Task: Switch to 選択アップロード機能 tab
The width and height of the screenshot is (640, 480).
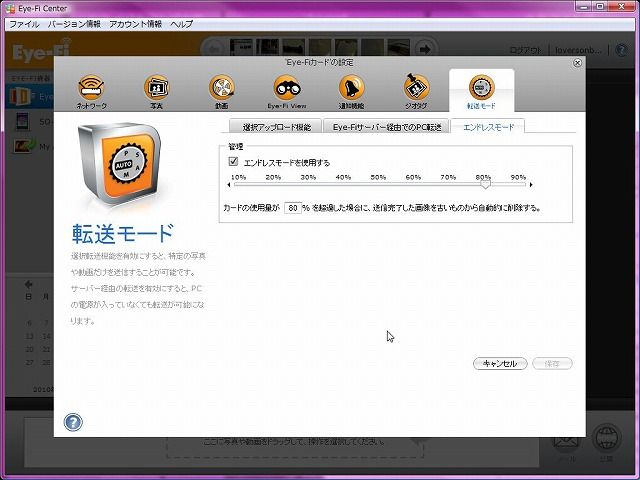Action: coord(276,127)
